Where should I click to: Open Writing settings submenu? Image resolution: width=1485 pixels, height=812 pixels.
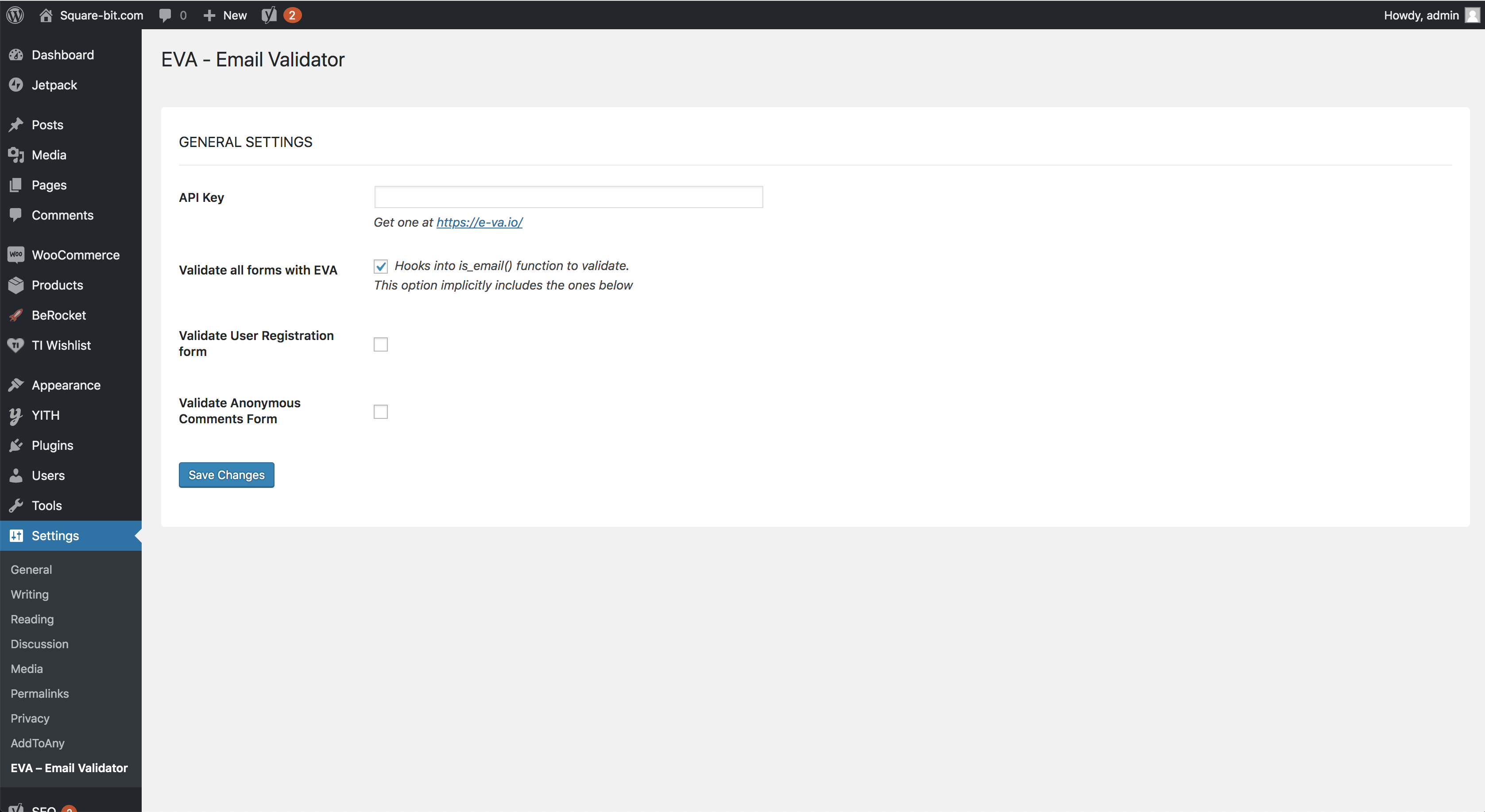click(29, 594)
